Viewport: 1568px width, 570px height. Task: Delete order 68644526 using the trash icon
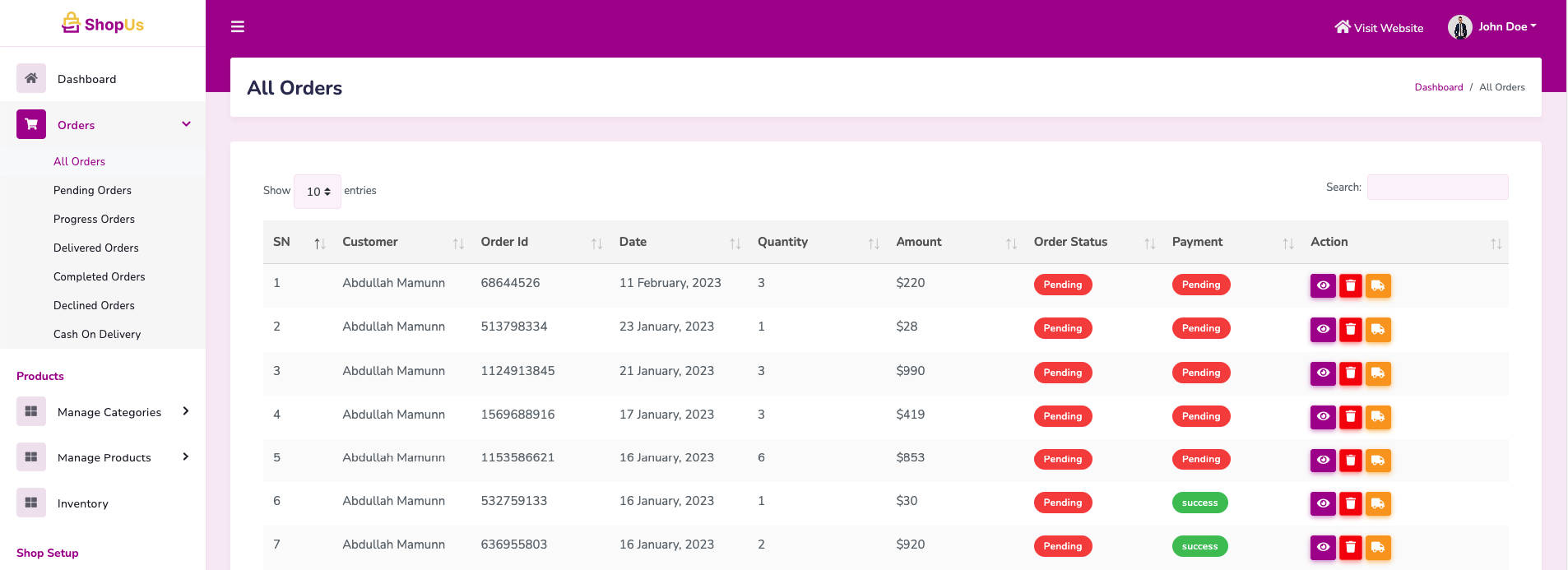click(x=1350, y=285)
